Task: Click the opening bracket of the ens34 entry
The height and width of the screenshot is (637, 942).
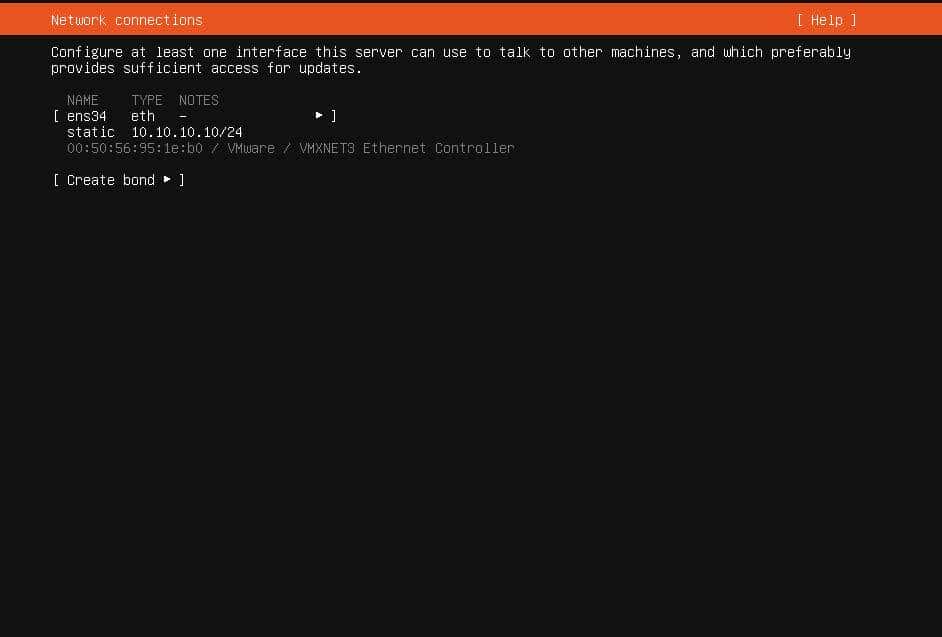Action: (55, 115)
